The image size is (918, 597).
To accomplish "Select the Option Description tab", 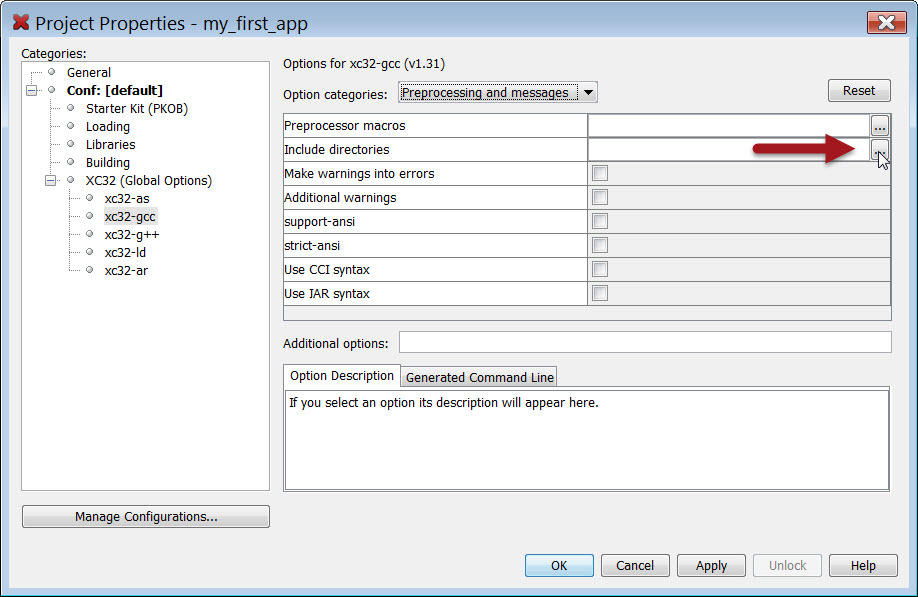I will 341,376.
